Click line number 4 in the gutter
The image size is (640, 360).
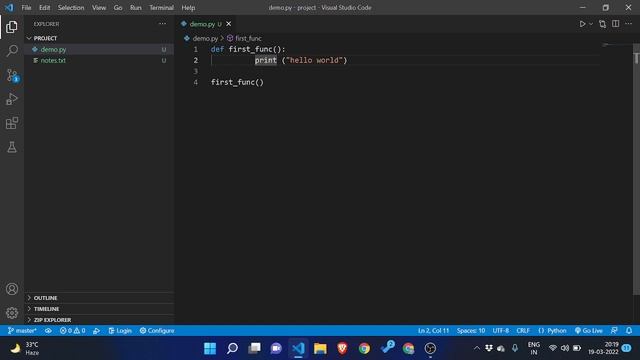196,82
